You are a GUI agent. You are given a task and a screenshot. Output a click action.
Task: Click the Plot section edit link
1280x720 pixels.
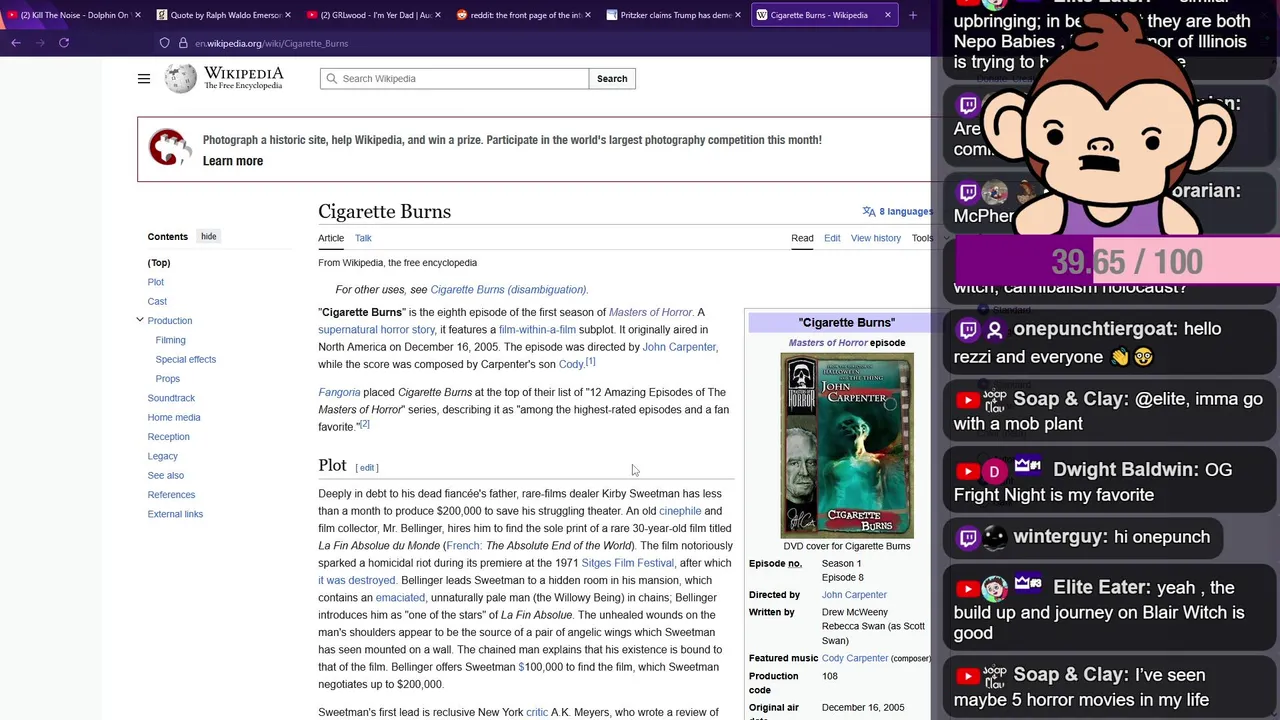(367, 468)
